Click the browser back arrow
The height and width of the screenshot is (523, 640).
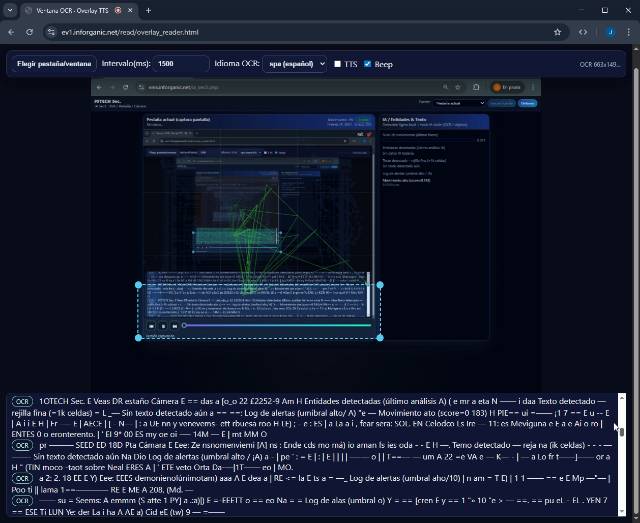[x=11, y=32]
